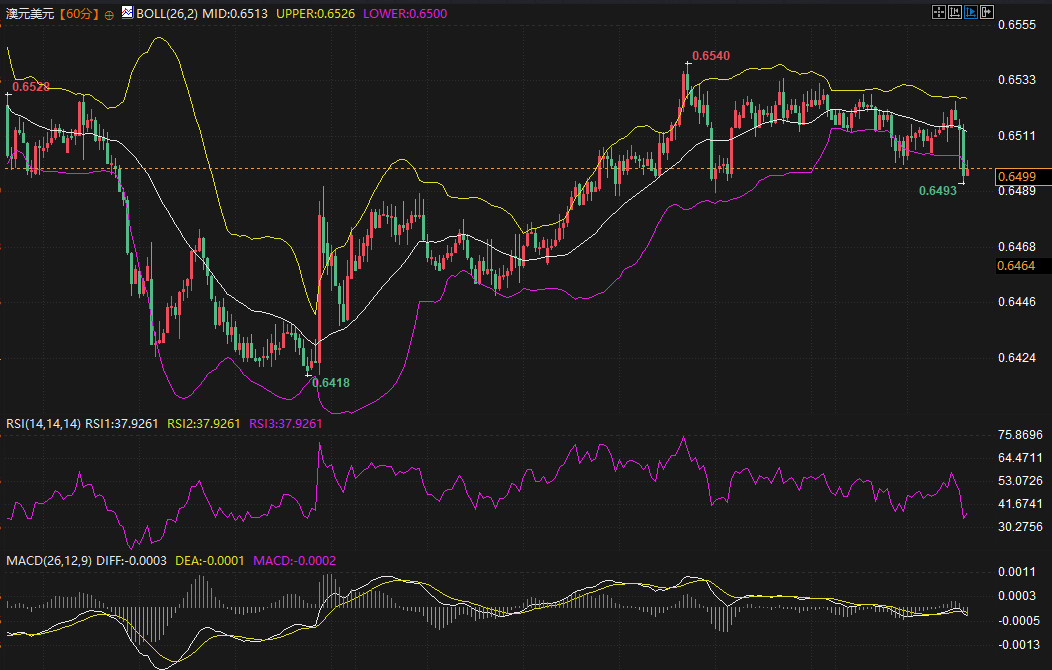Click the MACD axis value -0.0005
1052x670 pixels.
click(1017, 620)
